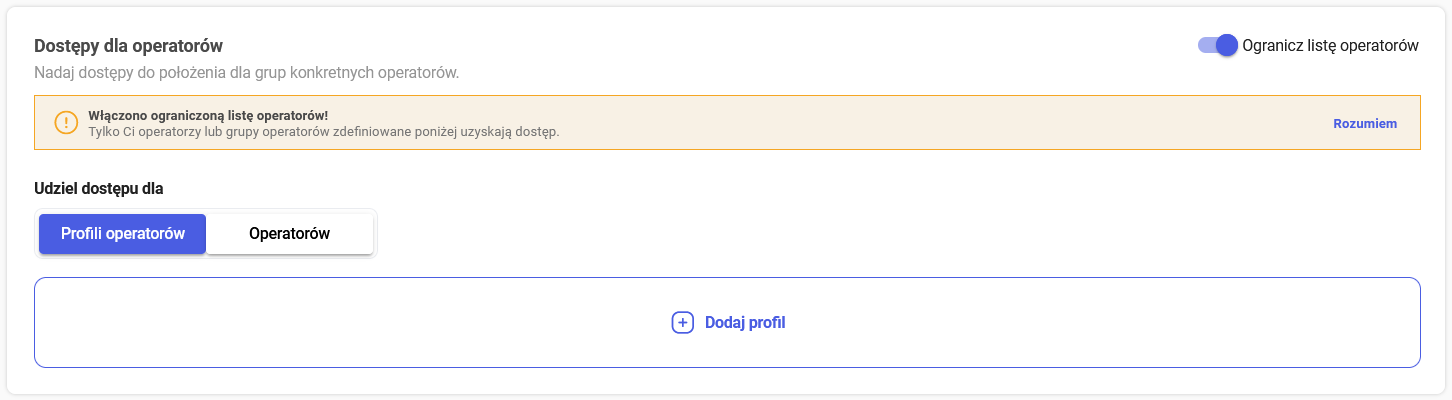Click the alert description starting "Tylko Ci operatorzy"
Screen dimensions: 1452x400
tap(323, 131)
